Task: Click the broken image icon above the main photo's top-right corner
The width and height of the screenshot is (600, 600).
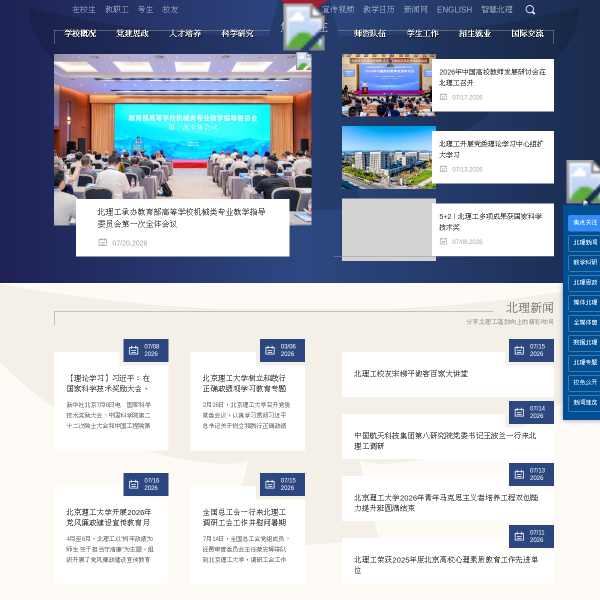Action: [x=304, y=61]
